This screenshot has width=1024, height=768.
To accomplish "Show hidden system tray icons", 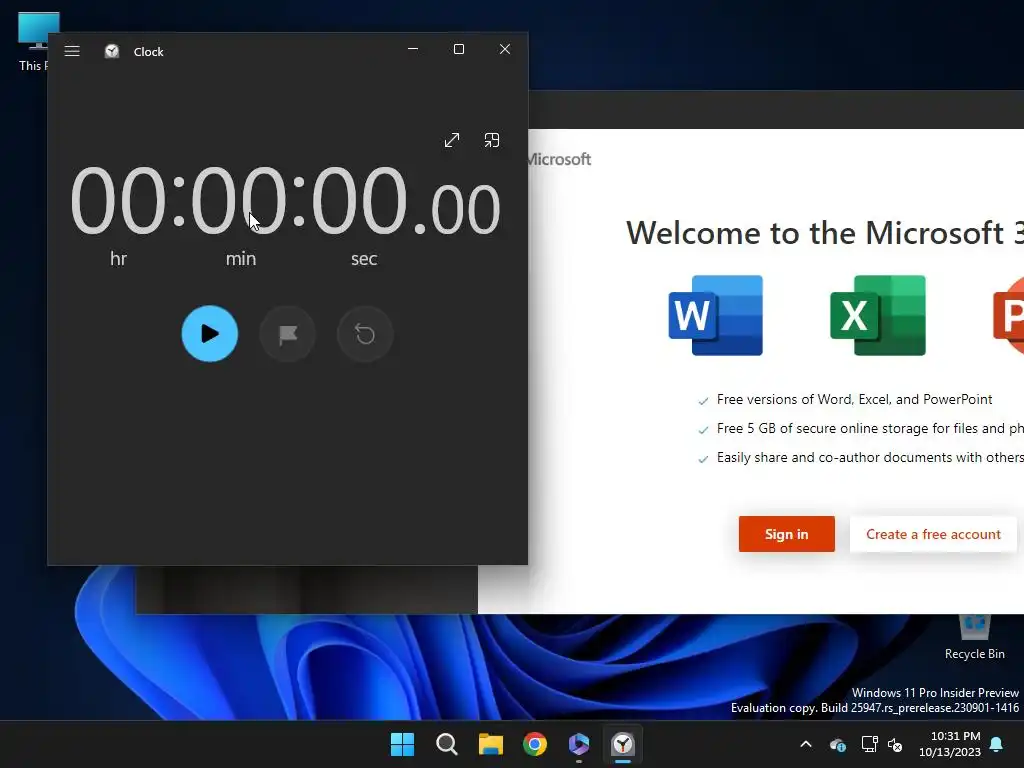I will (806, 744).
